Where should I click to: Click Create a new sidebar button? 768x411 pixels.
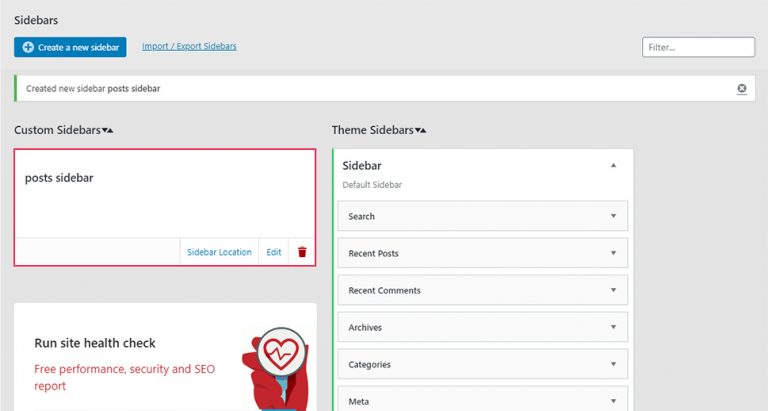tap(70, 47)
